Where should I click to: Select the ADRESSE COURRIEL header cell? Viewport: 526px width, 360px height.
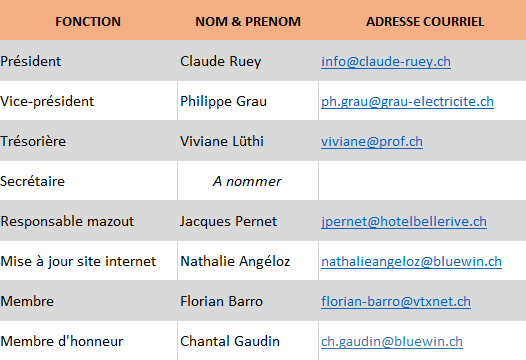[x=423, y=20]
